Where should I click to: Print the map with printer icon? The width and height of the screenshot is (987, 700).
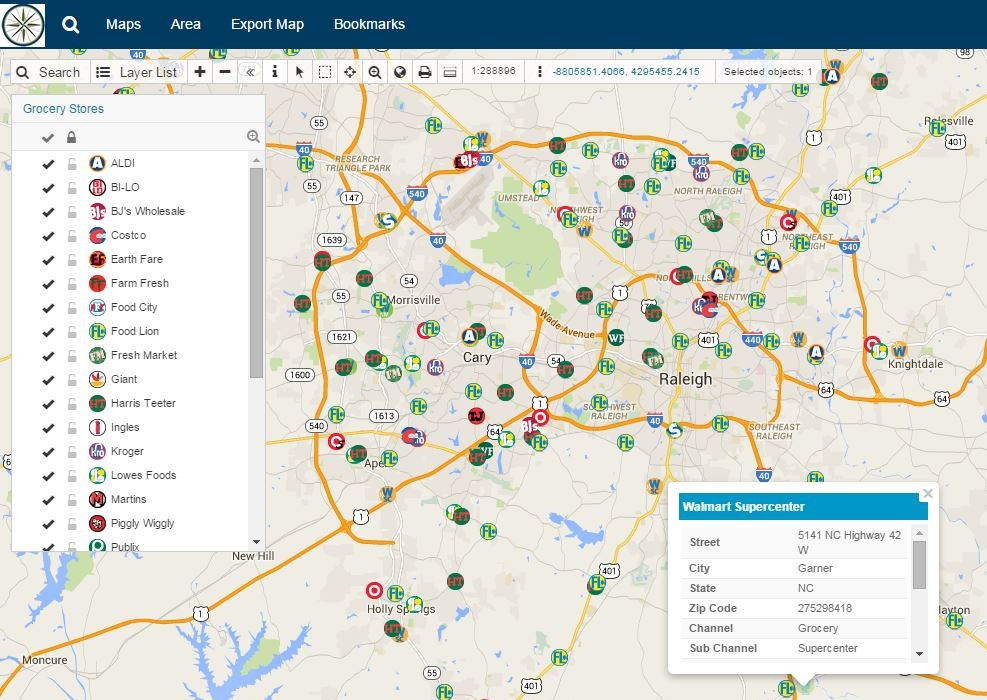425,72
